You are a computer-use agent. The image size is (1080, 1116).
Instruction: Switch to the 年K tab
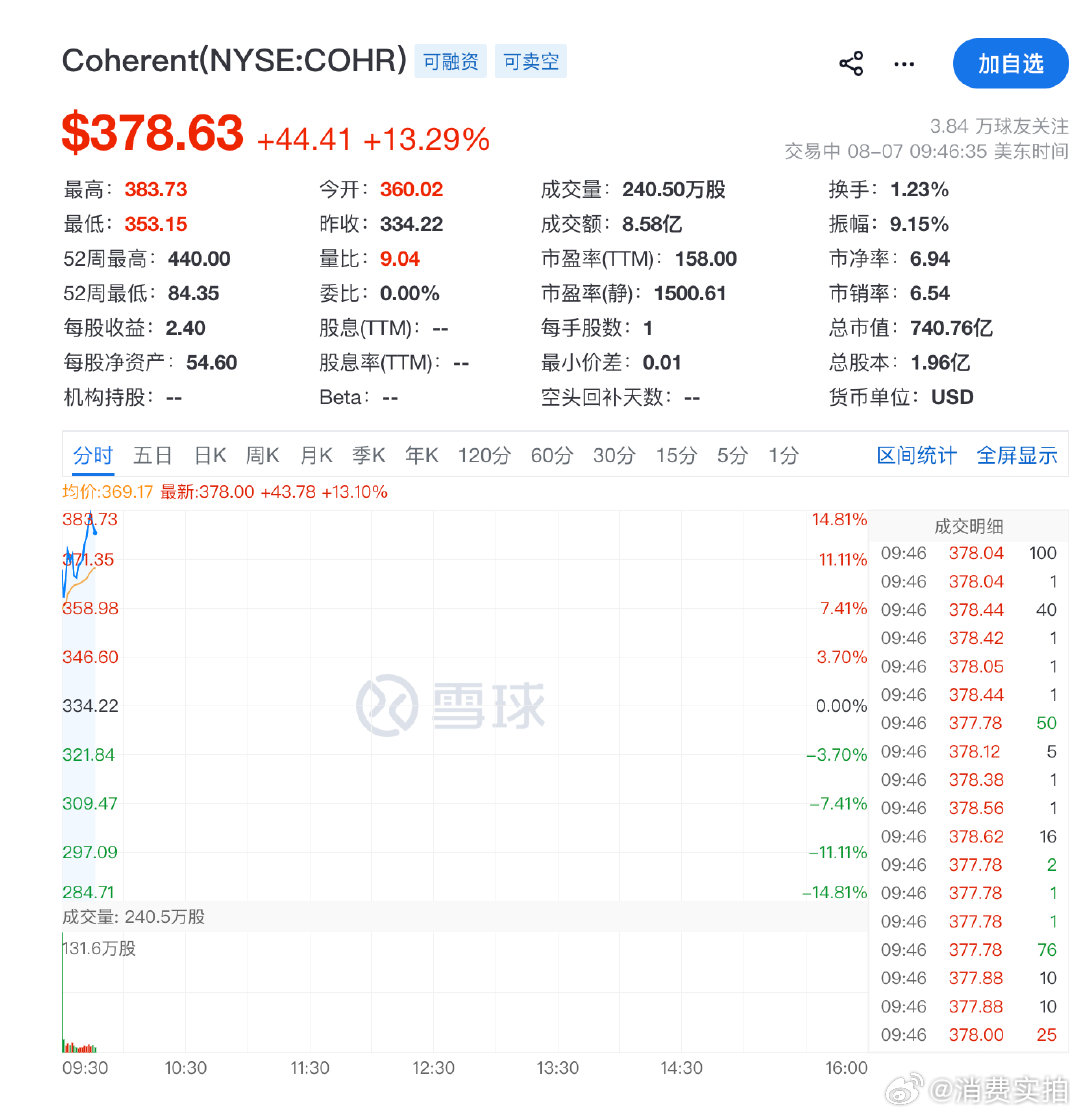[x=421, y=456]
